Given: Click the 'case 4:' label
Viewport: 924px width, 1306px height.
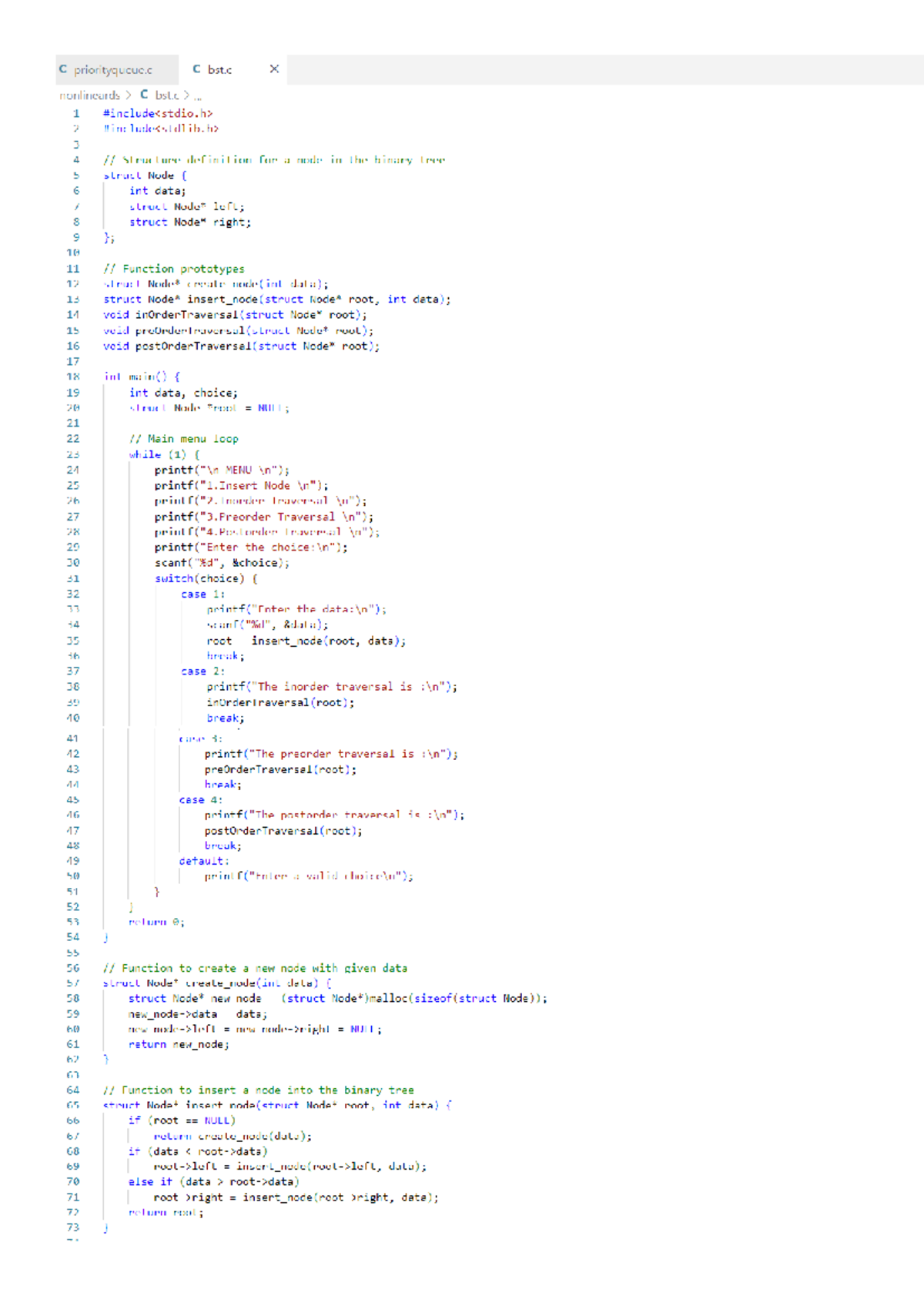Looking at the screenshot, I should click(201, 800).
